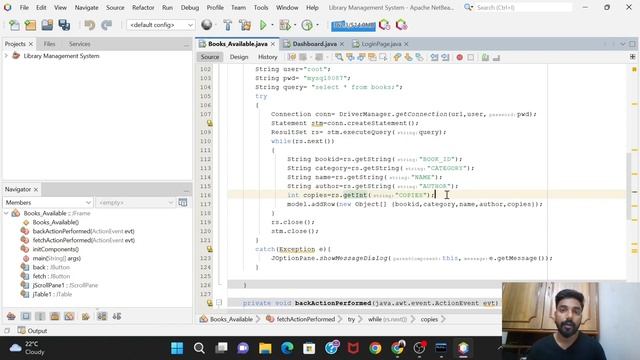Click the New Project toolbar icon
Viewport: 640px width, 360px height.
tap(31, 25)
